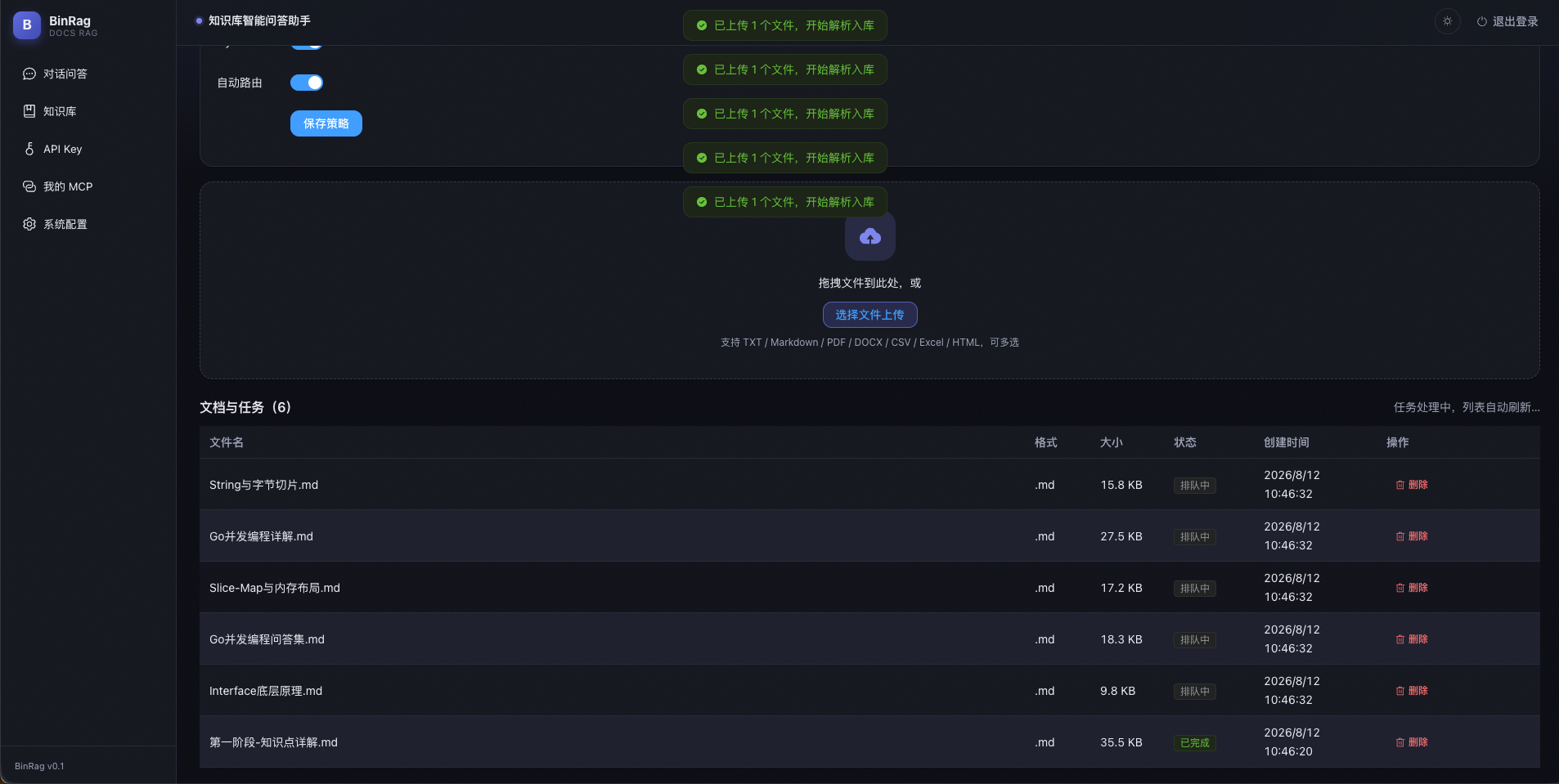Delete the Go并发编程详解.md document
1559x784 pixels.
click(x=1412, y=536)
